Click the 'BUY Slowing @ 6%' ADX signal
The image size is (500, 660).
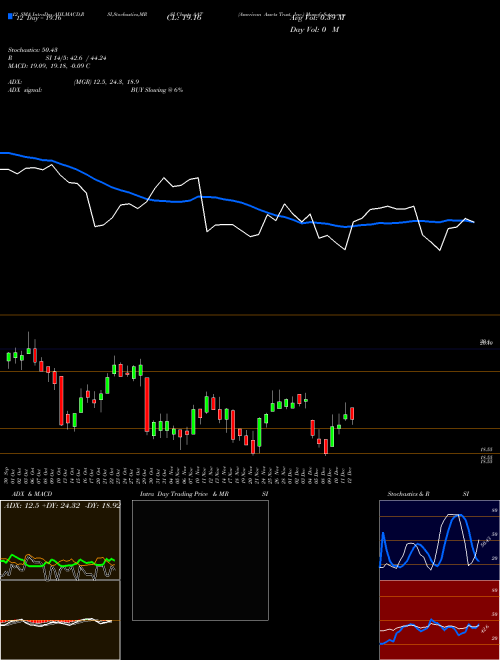(157, 90)
